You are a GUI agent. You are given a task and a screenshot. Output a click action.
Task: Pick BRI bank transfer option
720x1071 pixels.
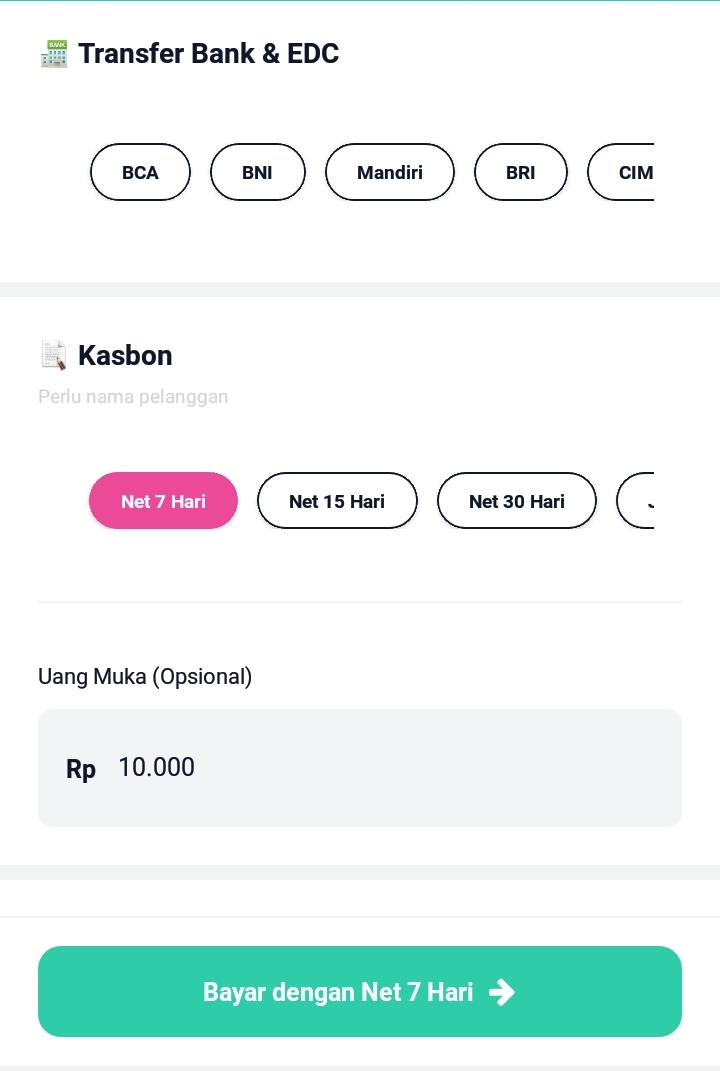[x=520, y=172]
